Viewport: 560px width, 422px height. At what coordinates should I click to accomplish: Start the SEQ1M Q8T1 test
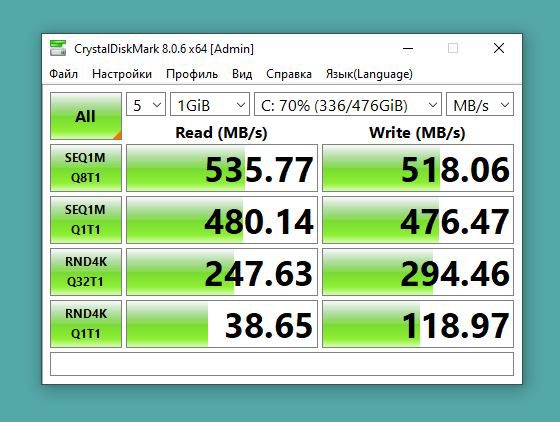coord(86,168)
